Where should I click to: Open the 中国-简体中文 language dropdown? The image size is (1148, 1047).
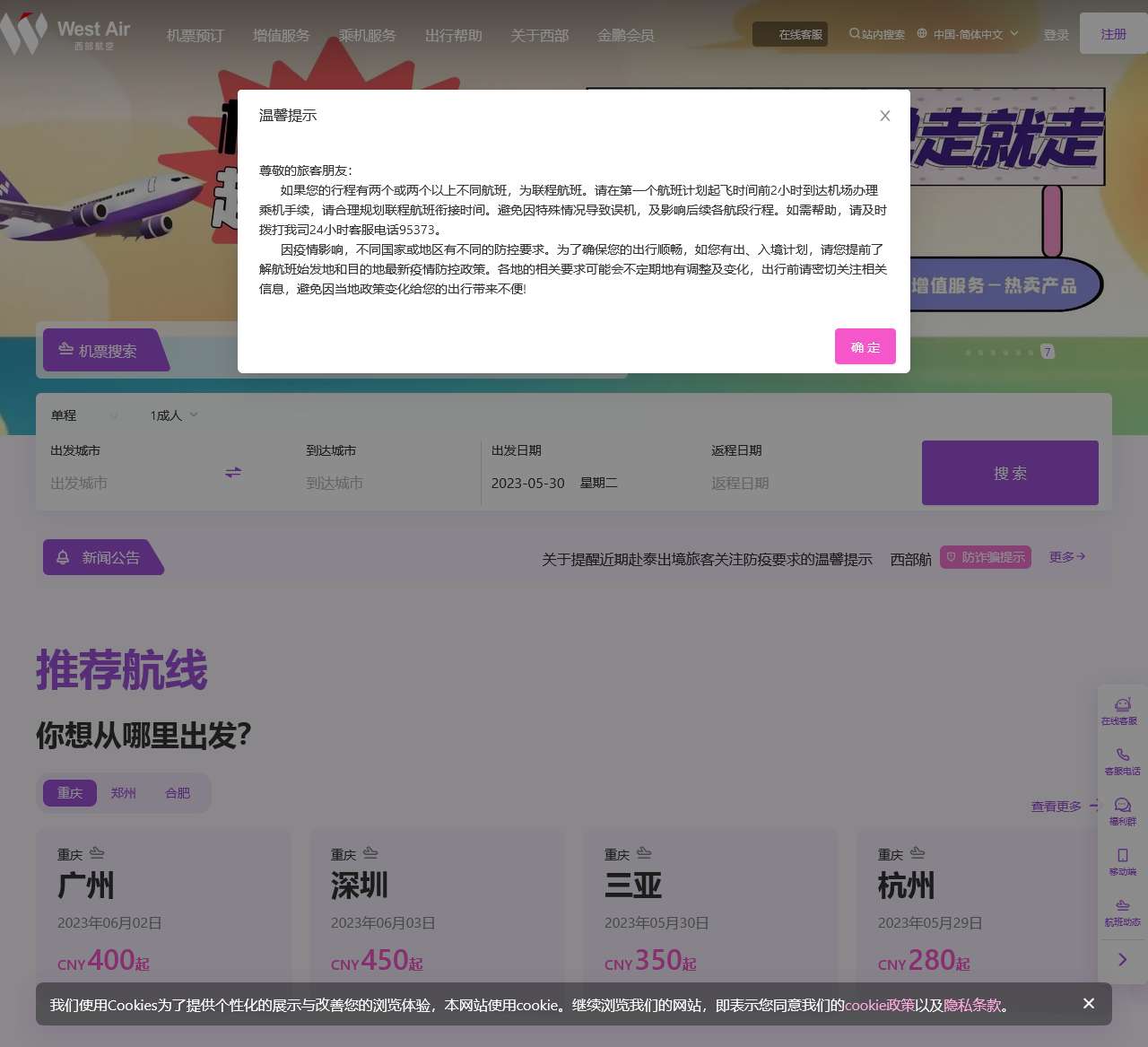pyautogui.click(x=968, y=34)
